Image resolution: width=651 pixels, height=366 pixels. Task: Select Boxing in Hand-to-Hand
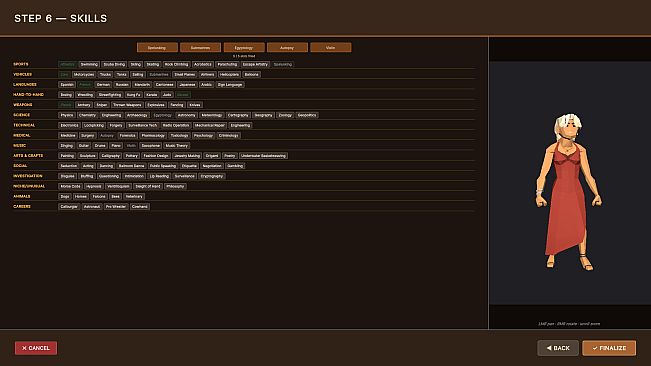pos(66,95)
